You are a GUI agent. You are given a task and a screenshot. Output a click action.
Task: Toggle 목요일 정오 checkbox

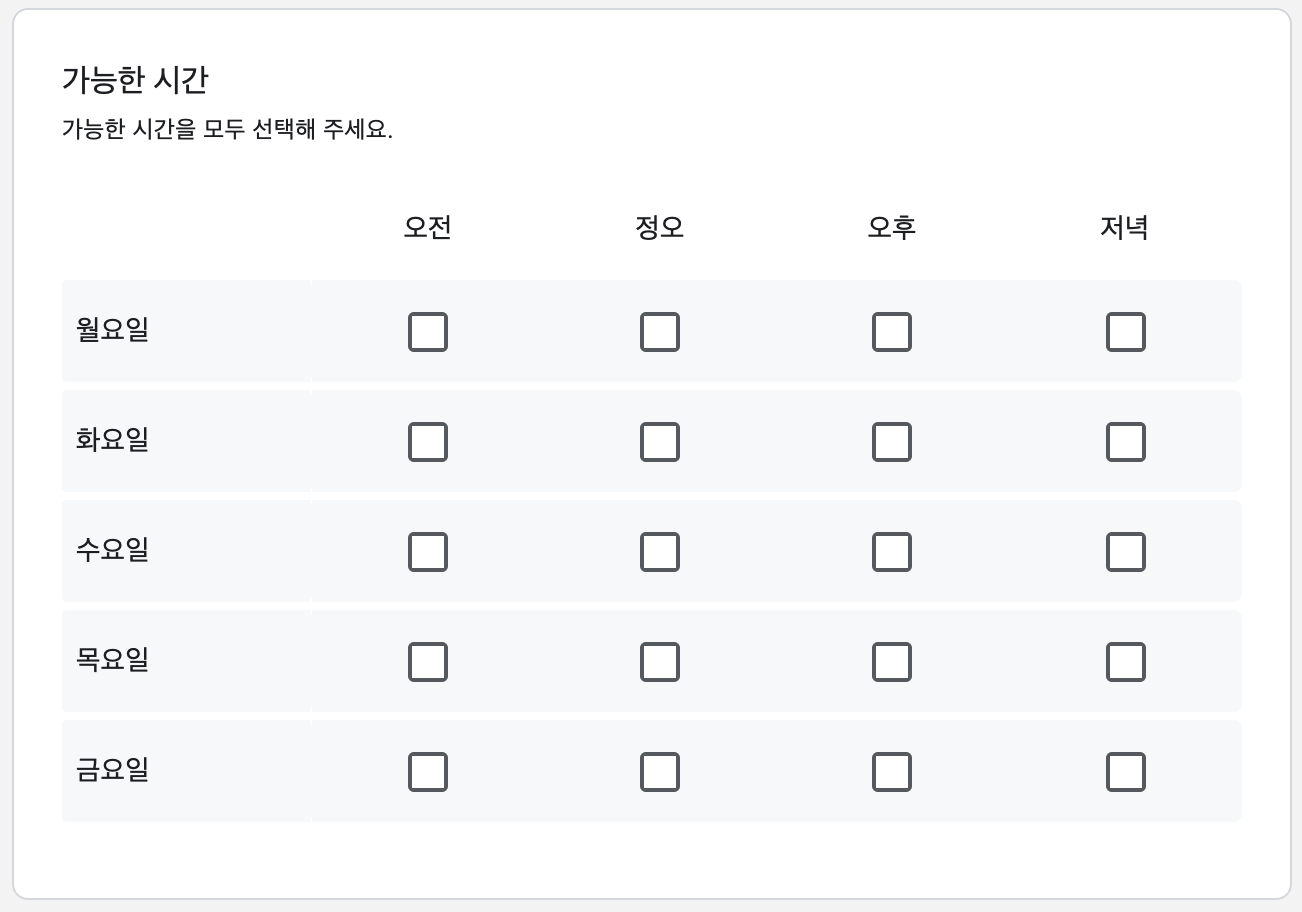pos(660,662)
